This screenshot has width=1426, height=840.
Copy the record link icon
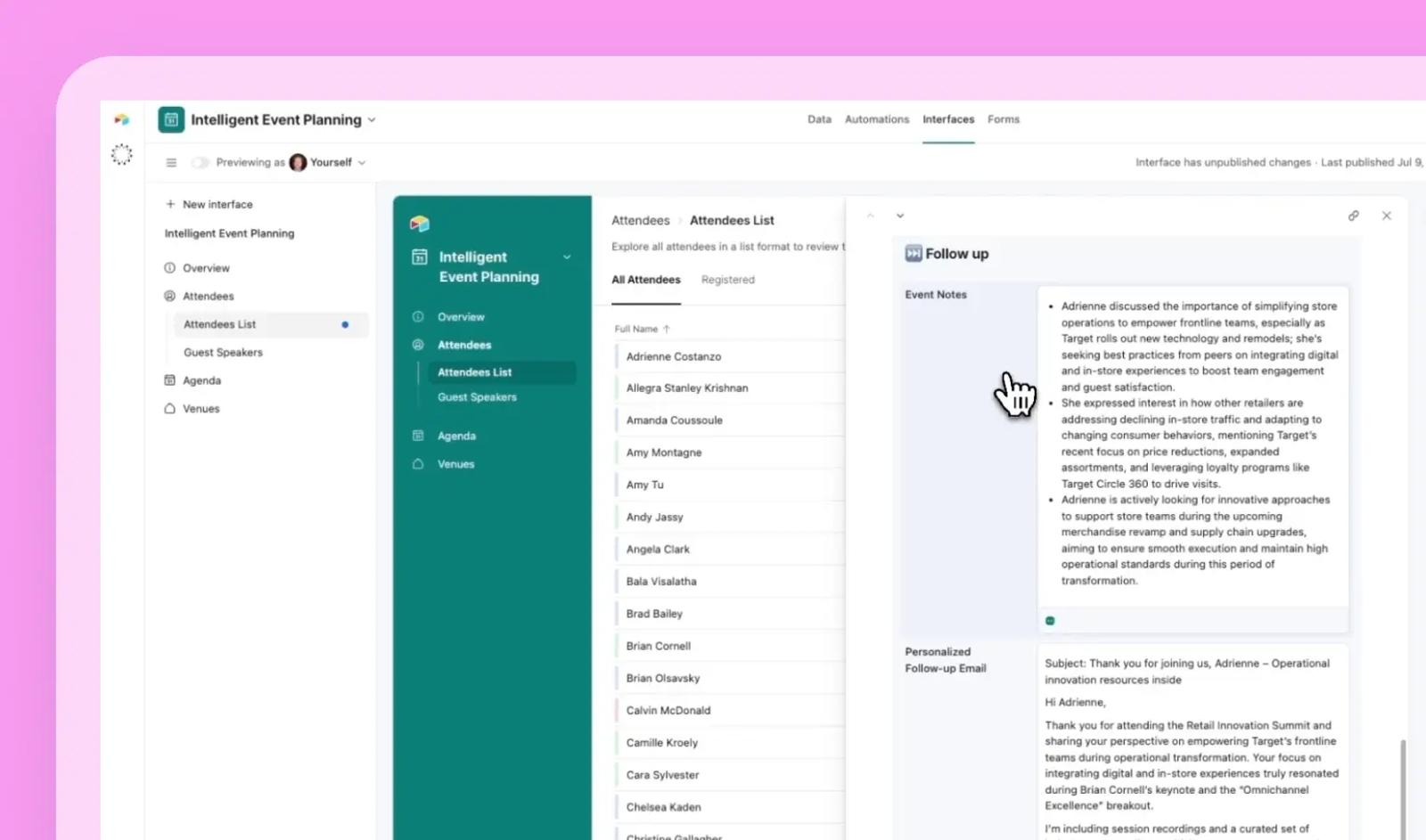(x=1354, y=216)
